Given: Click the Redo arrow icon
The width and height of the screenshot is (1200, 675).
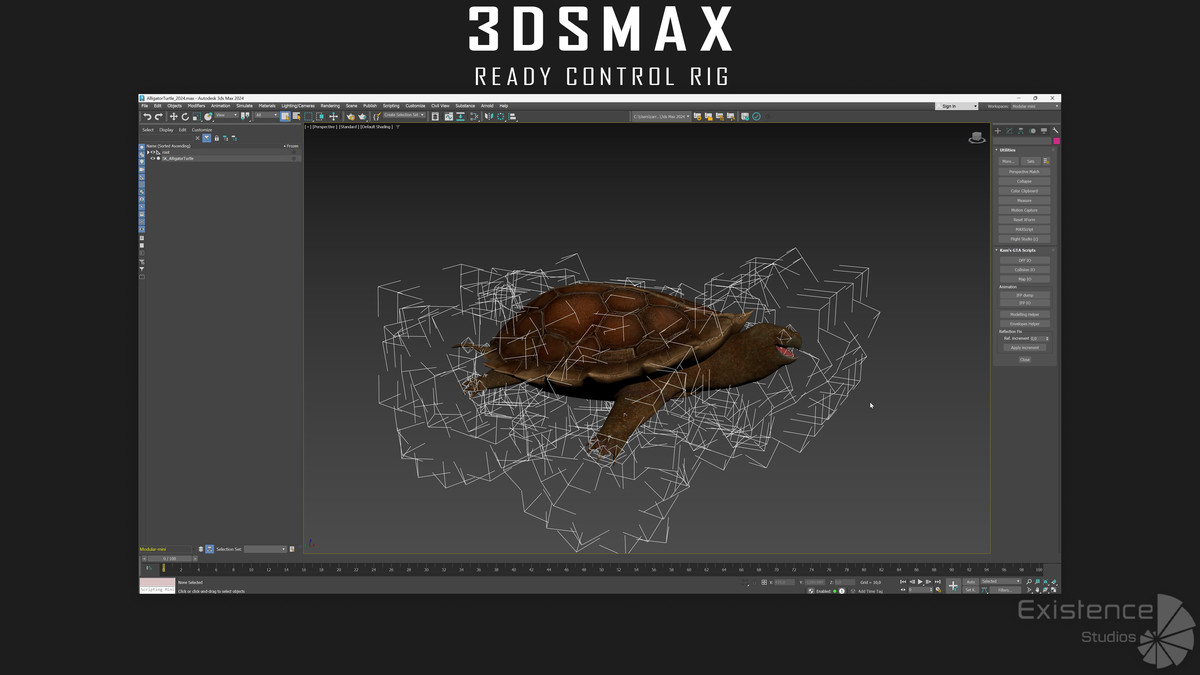Looking at the screenshot, I should coord(158,116).
